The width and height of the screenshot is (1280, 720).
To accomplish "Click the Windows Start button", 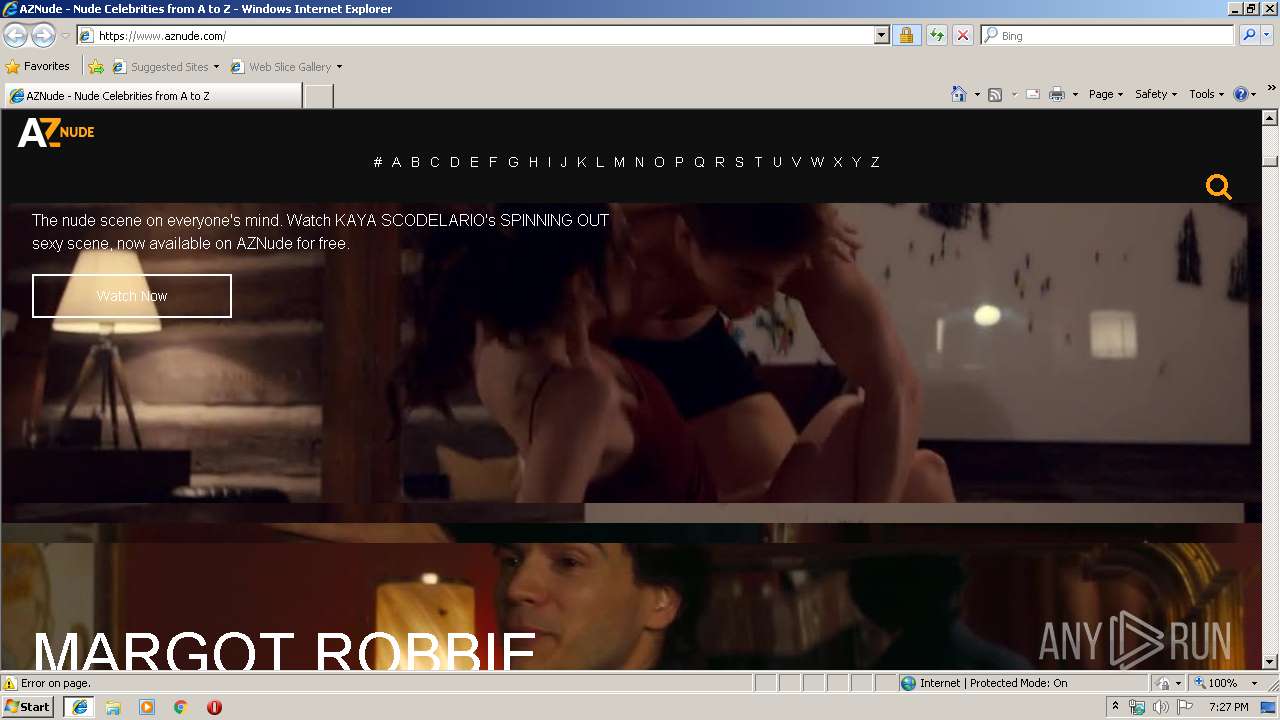I will point(28,707).
